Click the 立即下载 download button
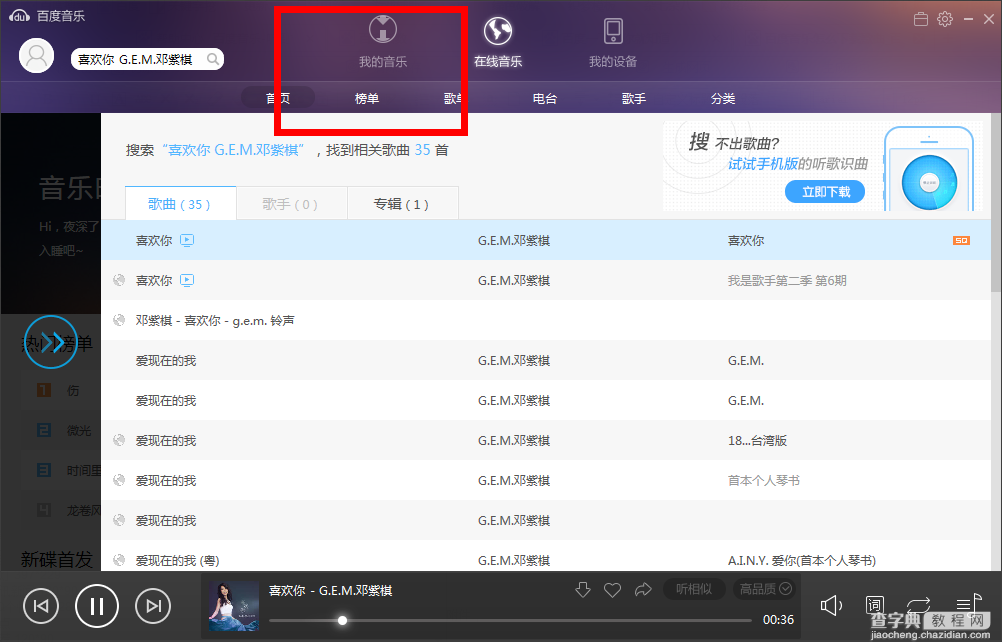Image resolution: width=1002 pixels, height=642 pixels. click(825, 192)
